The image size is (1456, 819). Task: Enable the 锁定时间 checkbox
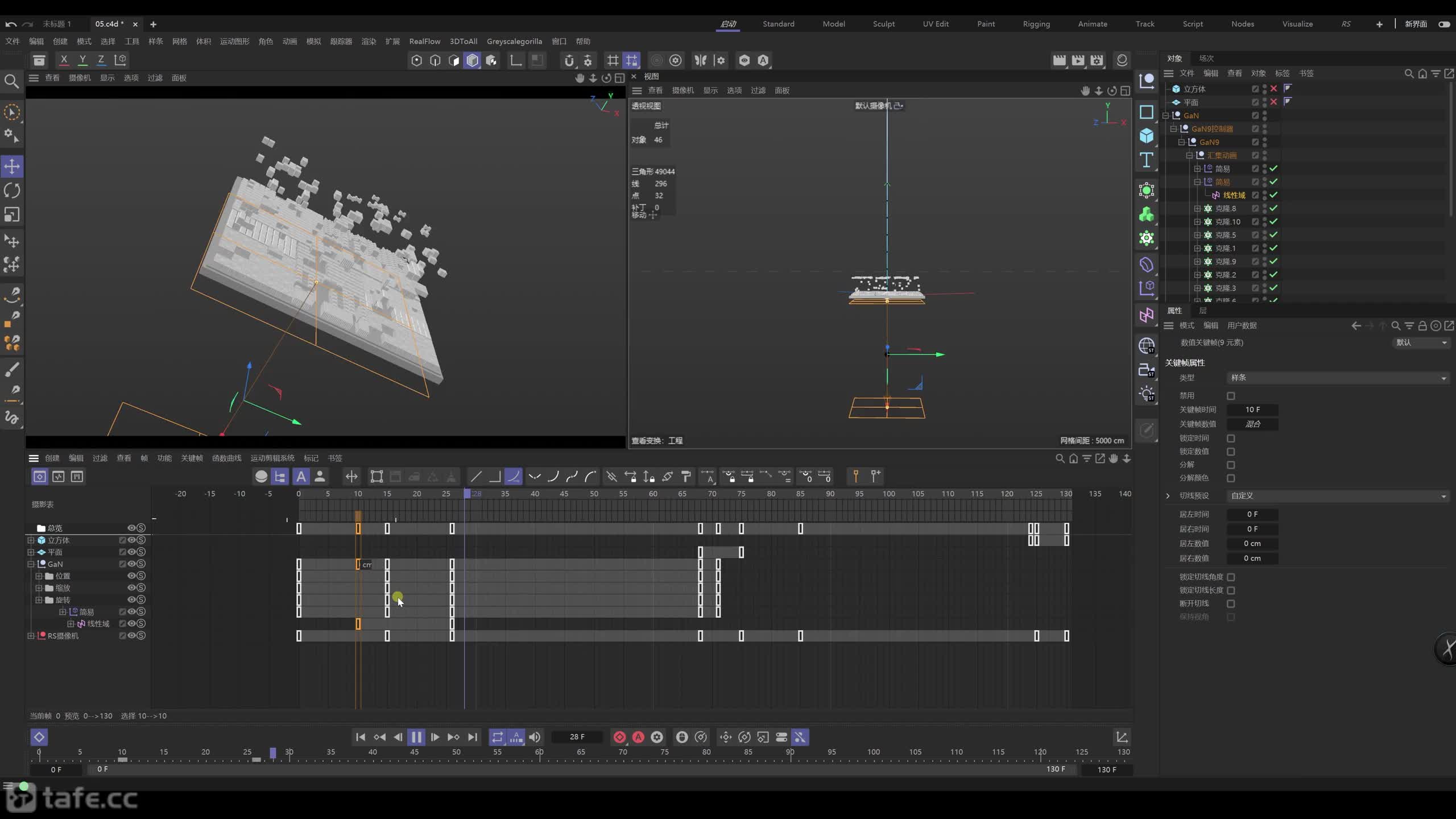click(x=1231, y=439)
